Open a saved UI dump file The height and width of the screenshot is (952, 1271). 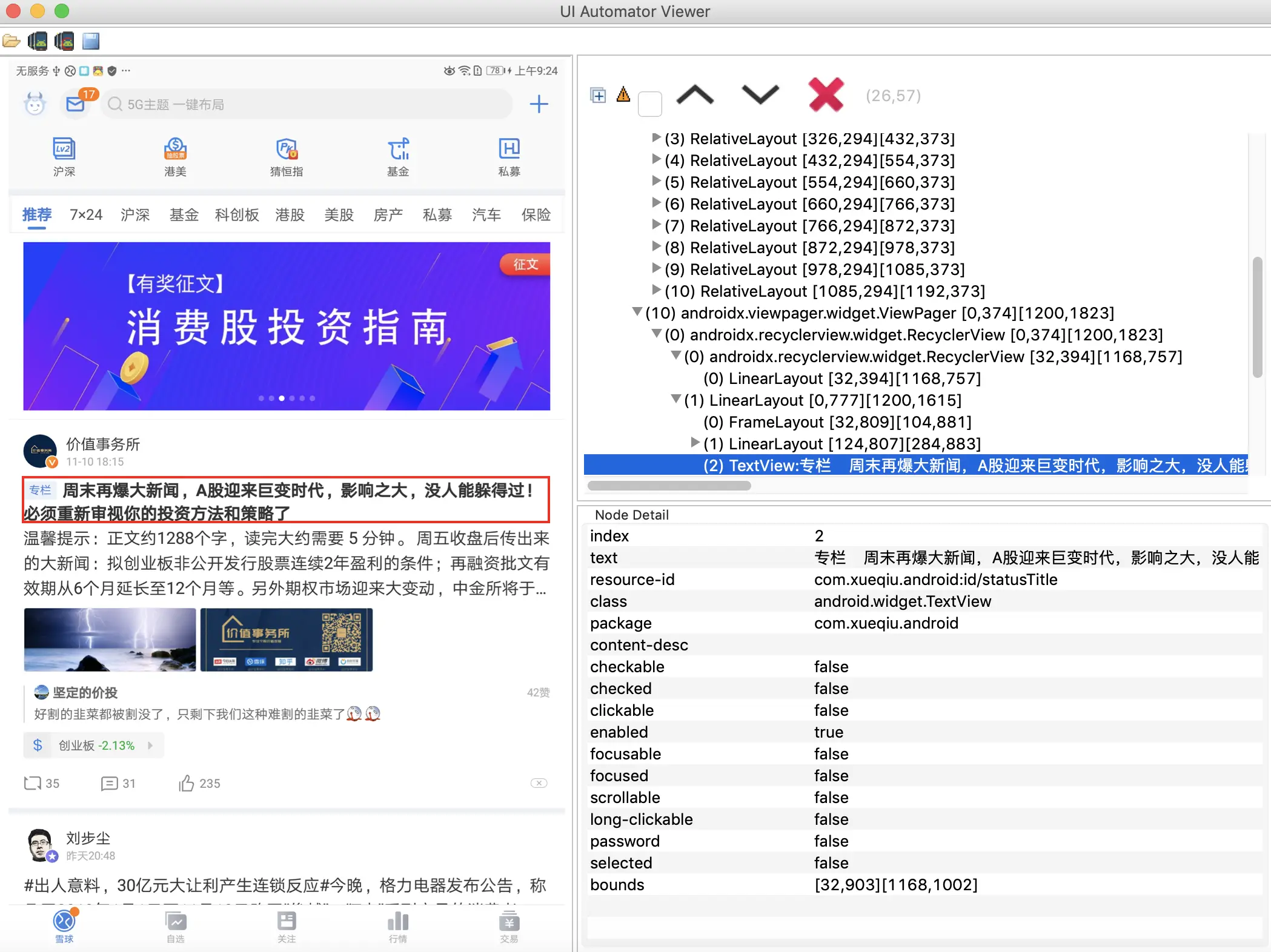tap(11, 41)
